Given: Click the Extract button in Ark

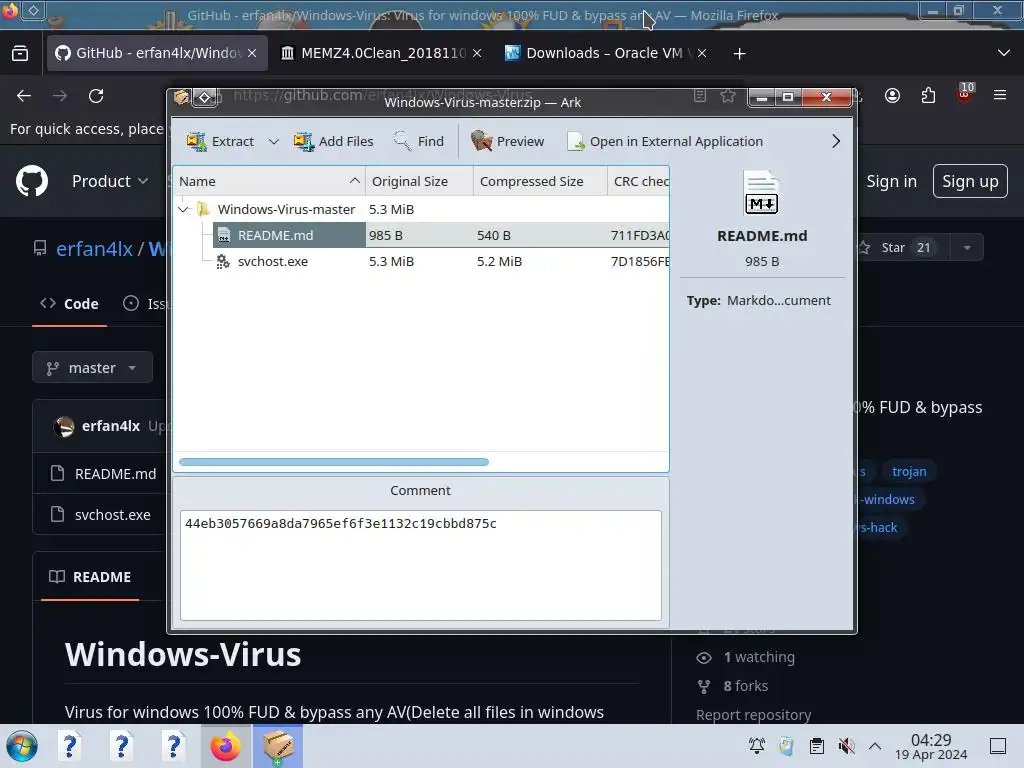Looking at the screenshot, I should (220, 142).
